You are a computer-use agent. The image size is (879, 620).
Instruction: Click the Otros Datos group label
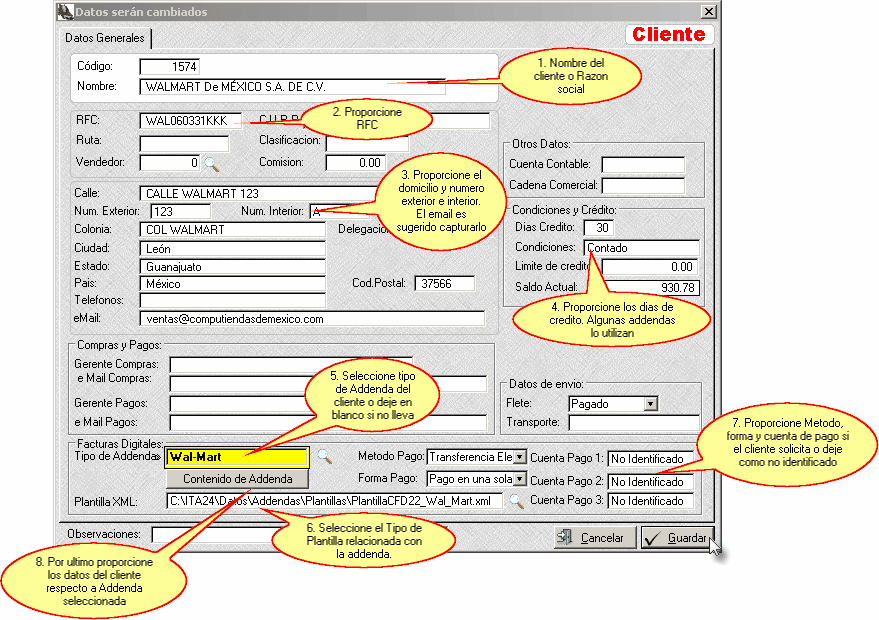[x=541, y=144]
